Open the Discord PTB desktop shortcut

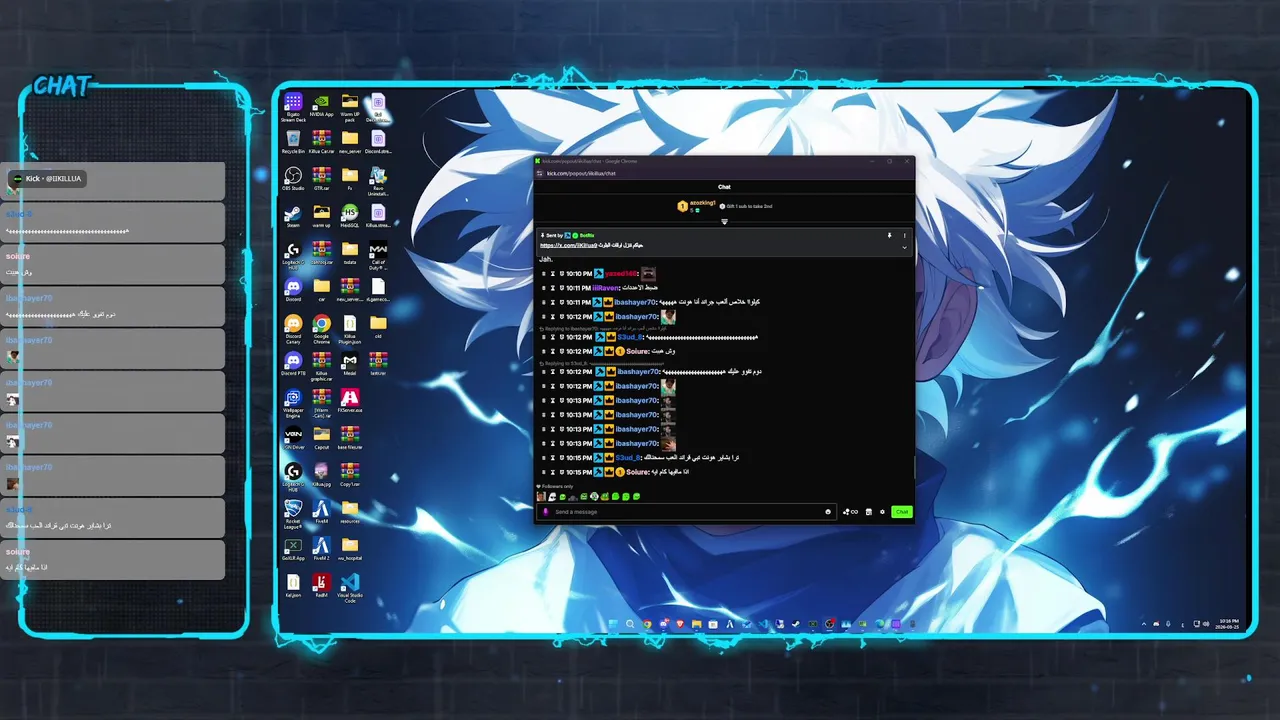pos(293,364)
